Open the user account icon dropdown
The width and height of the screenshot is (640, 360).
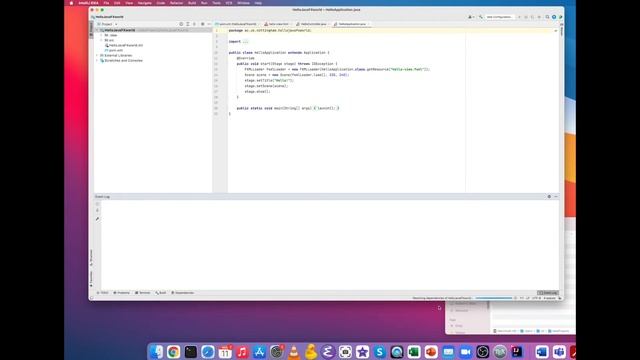tap(471, 17)
